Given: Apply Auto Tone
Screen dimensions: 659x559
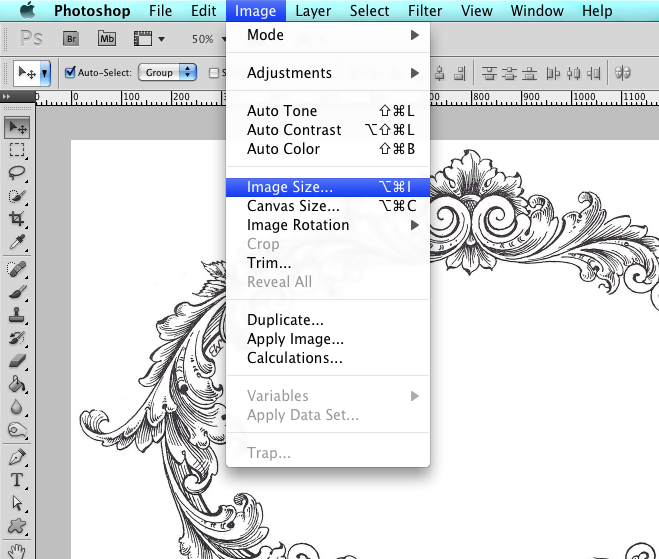Looking at the screenshot, I should click(x=328, y=111).
